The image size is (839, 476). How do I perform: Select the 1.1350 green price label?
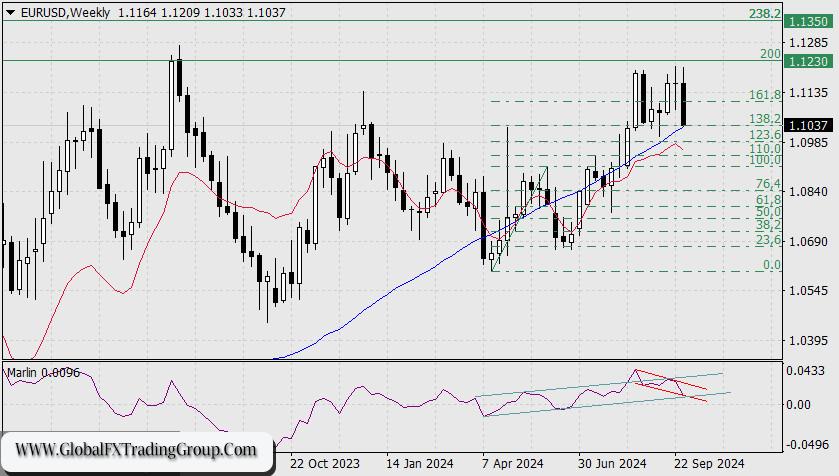pos(809,21)
